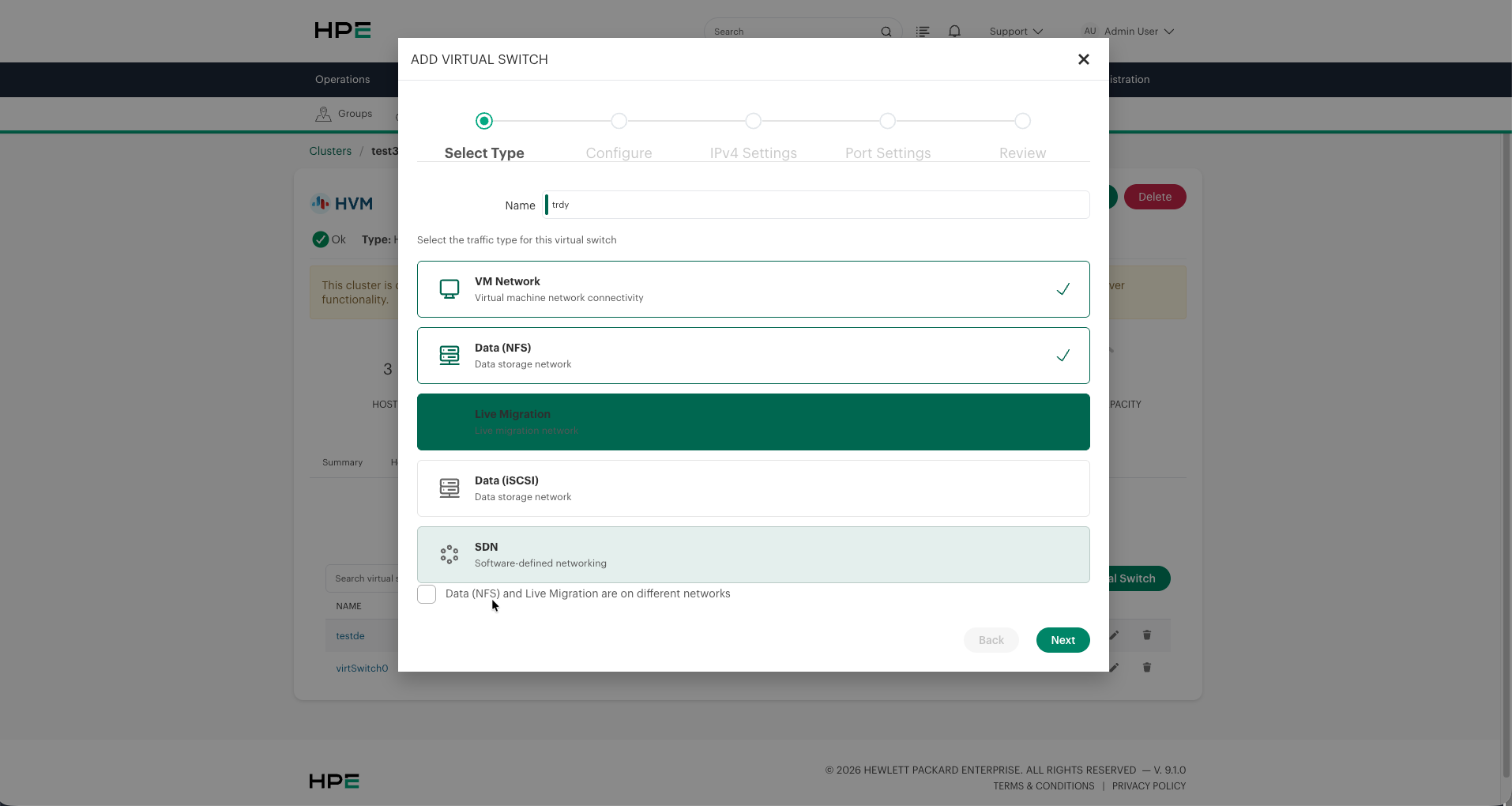Click the Next button
Image resolution: width=1512 pixels, height=806 pixels.
(1063, 640)
